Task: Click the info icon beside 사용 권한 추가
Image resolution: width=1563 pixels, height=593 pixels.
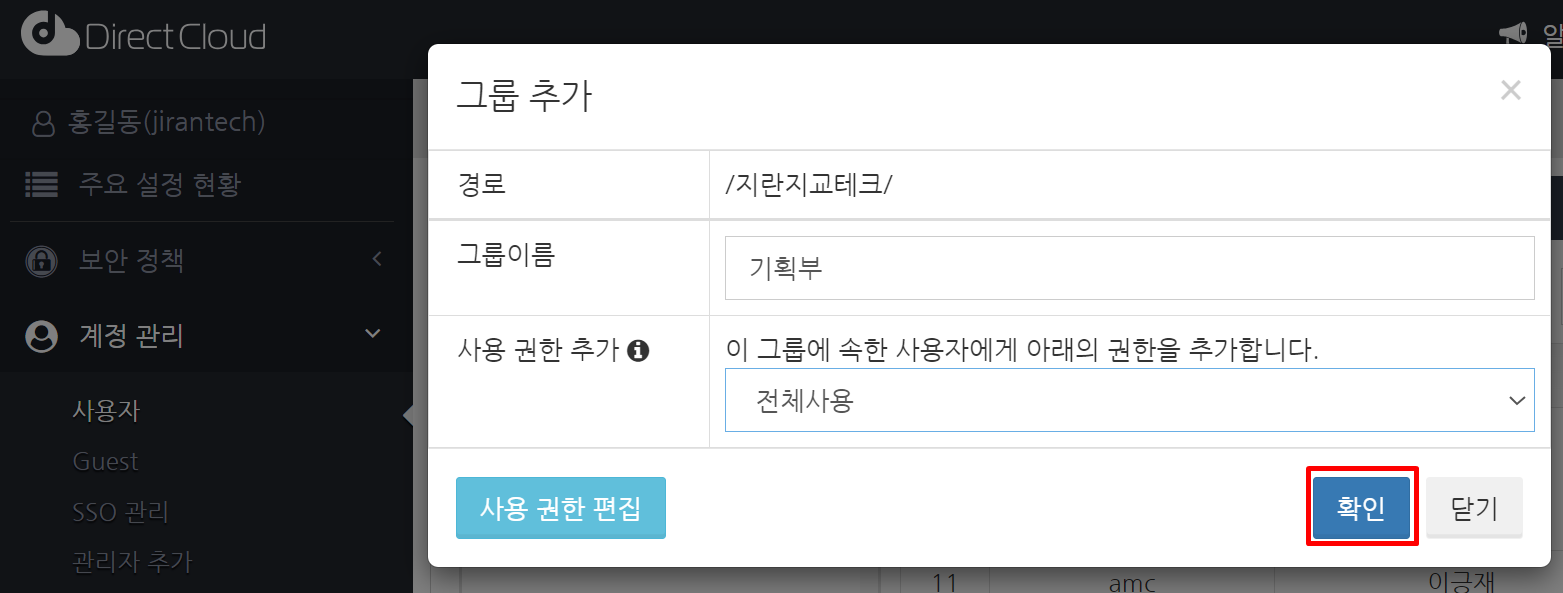Action: [638, 351]
